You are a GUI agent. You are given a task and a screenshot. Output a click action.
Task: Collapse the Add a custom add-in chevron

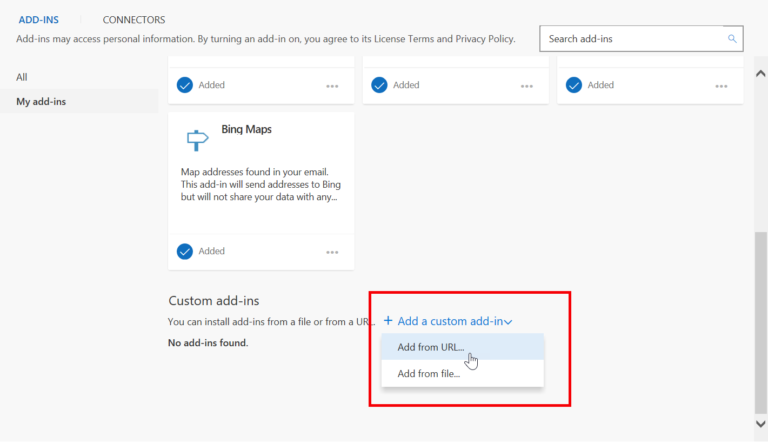pos(509,322)
